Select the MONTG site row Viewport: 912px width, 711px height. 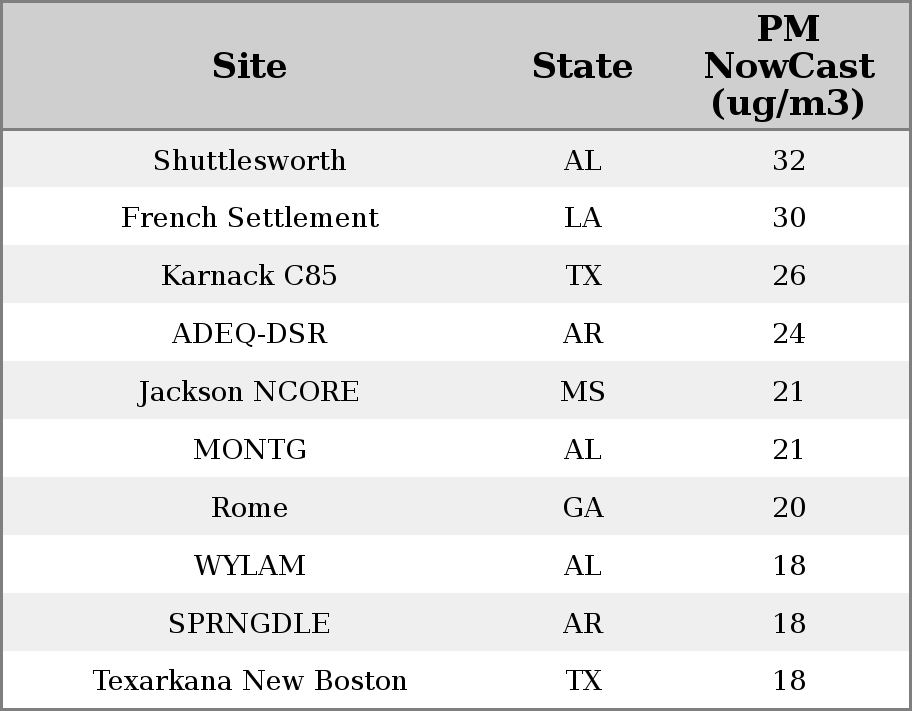click(250, 450)
